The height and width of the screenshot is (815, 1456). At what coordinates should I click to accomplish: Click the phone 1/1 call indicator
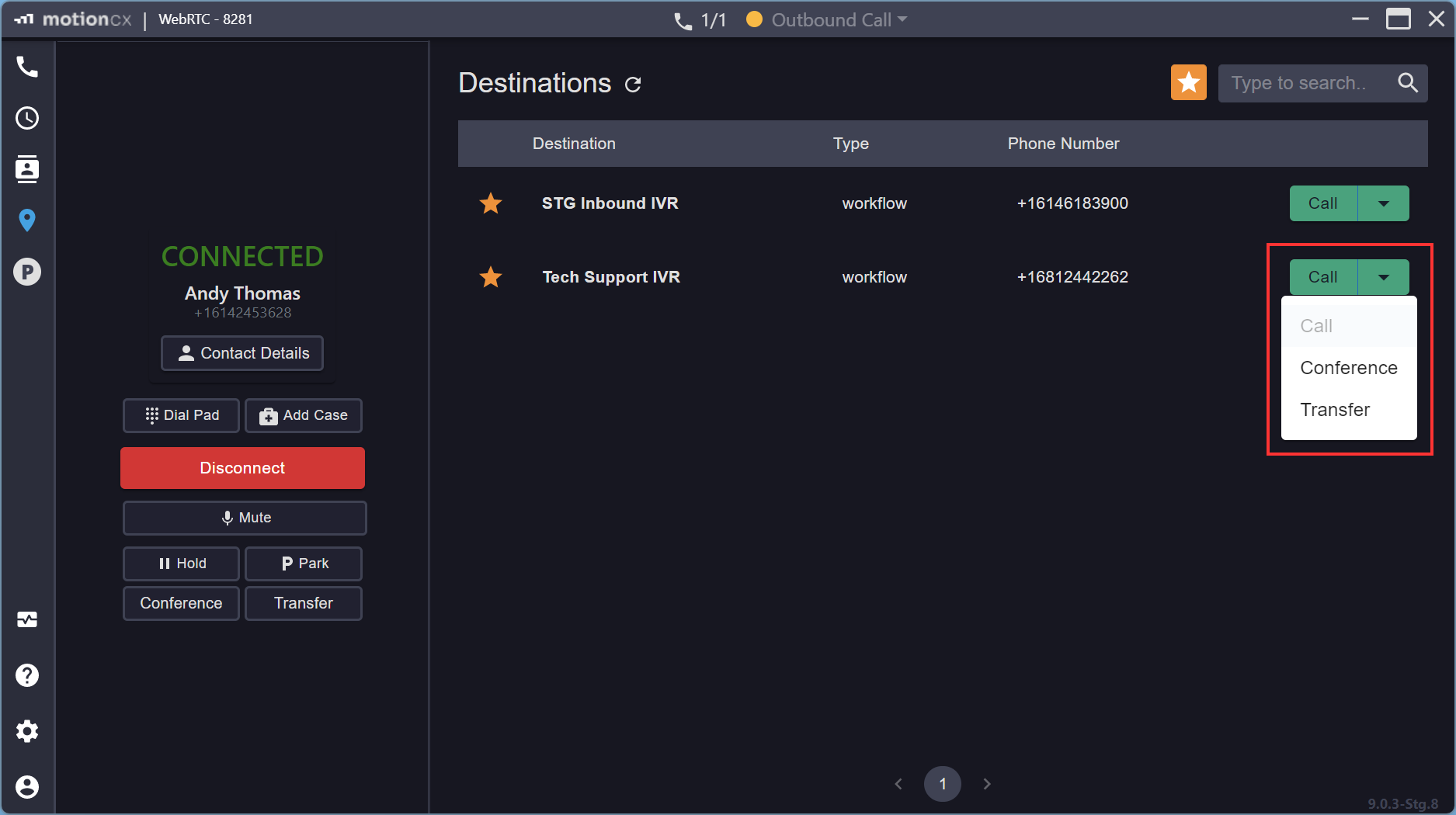pyautogui.click(x=700, y=20)
